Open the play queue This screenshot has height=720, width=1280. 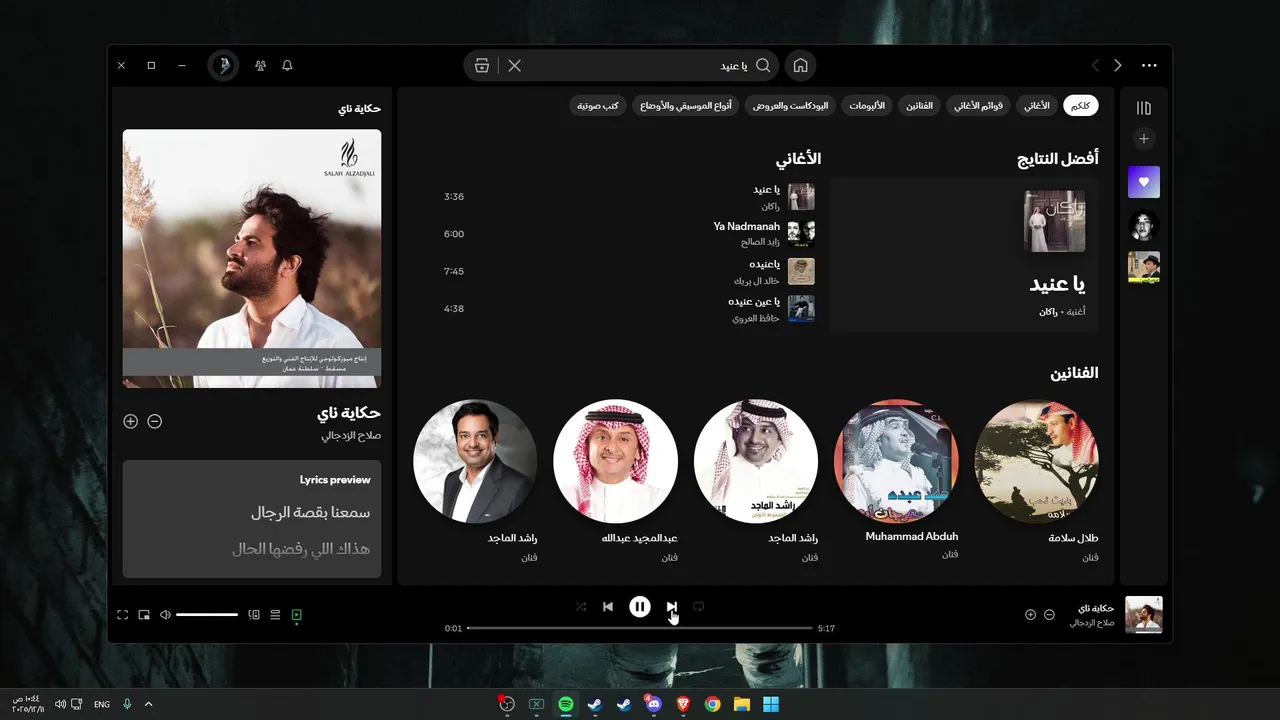click(x=275, y=614)
